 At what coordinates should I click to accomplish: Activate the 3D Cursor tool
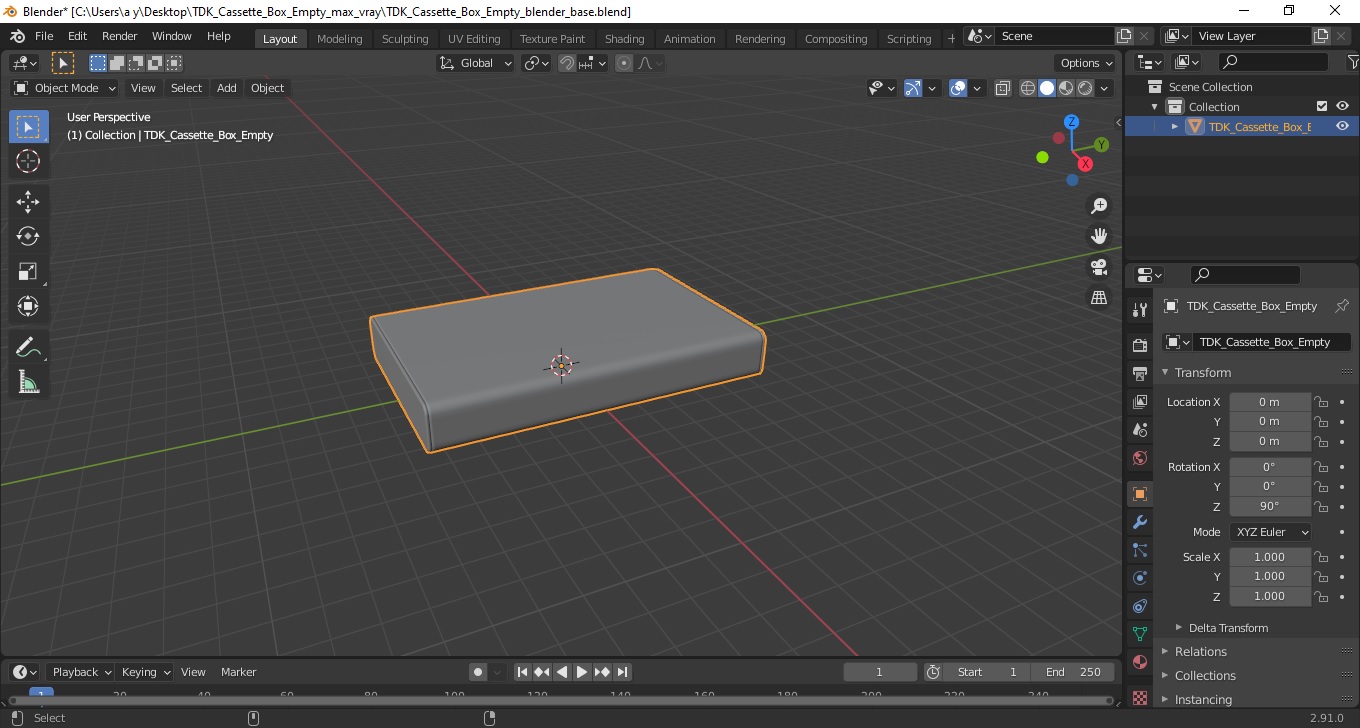28,161
